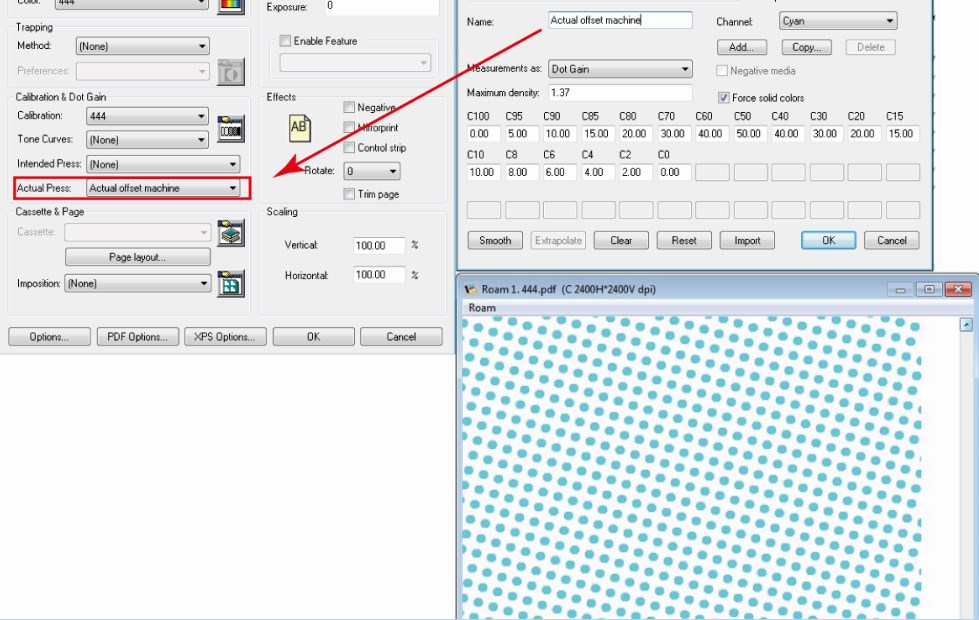This screenshot has width=979, height=620.
Task: Click the Smooth button
Action: tap(495, 240)
